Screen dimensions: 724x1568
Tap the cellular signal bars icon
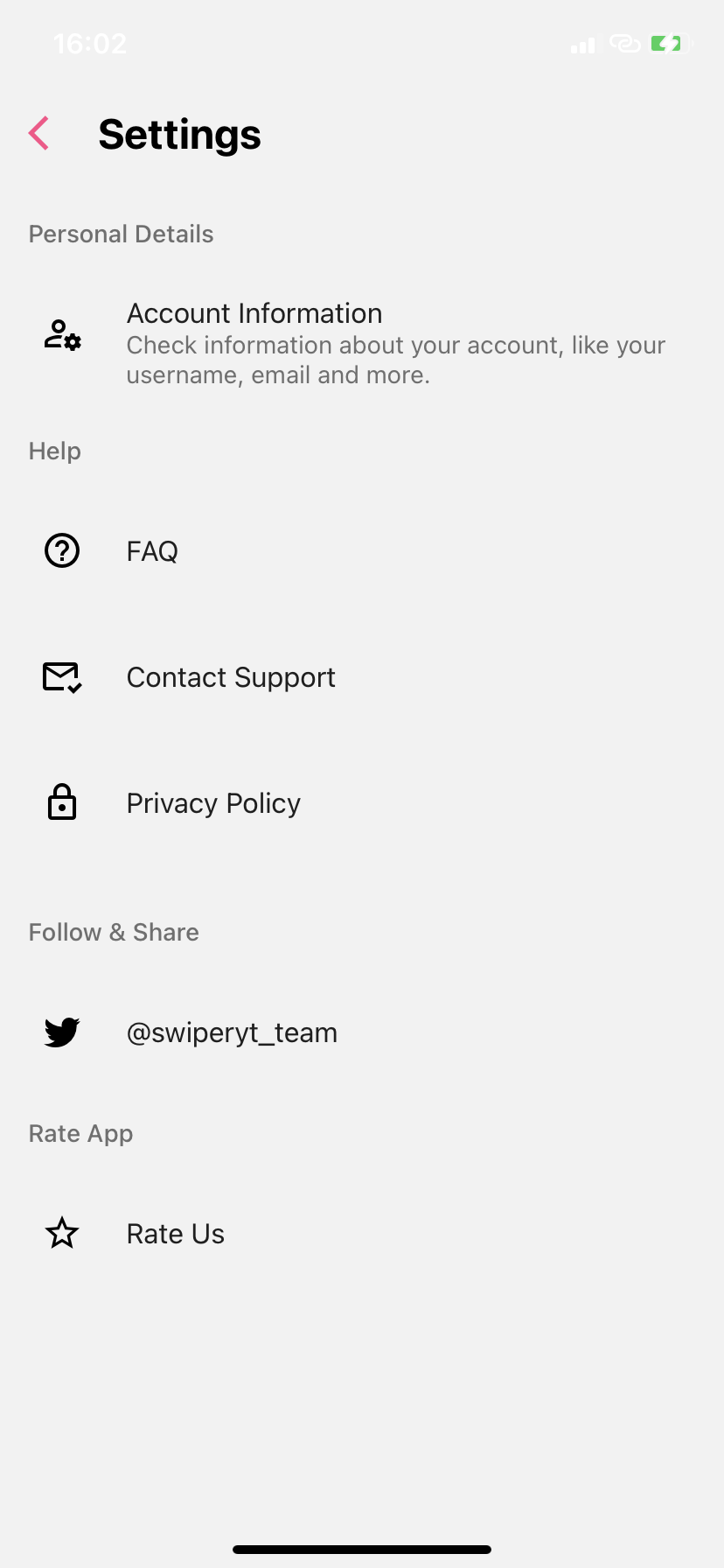[x=582, y=45]
